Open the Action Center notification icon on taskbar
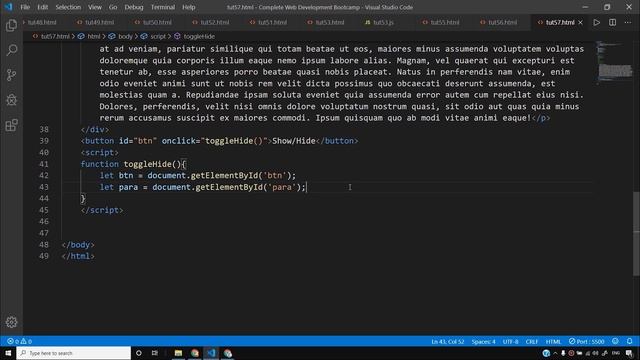 click(x=629, y=353)
